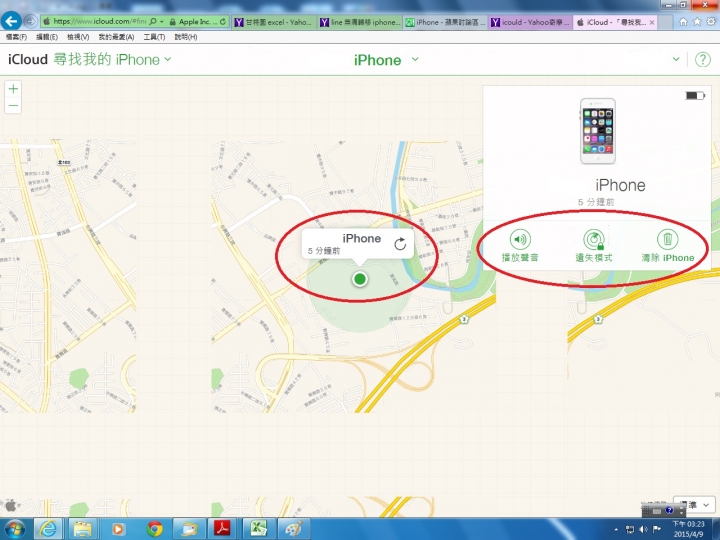720x540 pixels.
Task: Open the 檢視(V) menu
Action: tap(78, 37)
